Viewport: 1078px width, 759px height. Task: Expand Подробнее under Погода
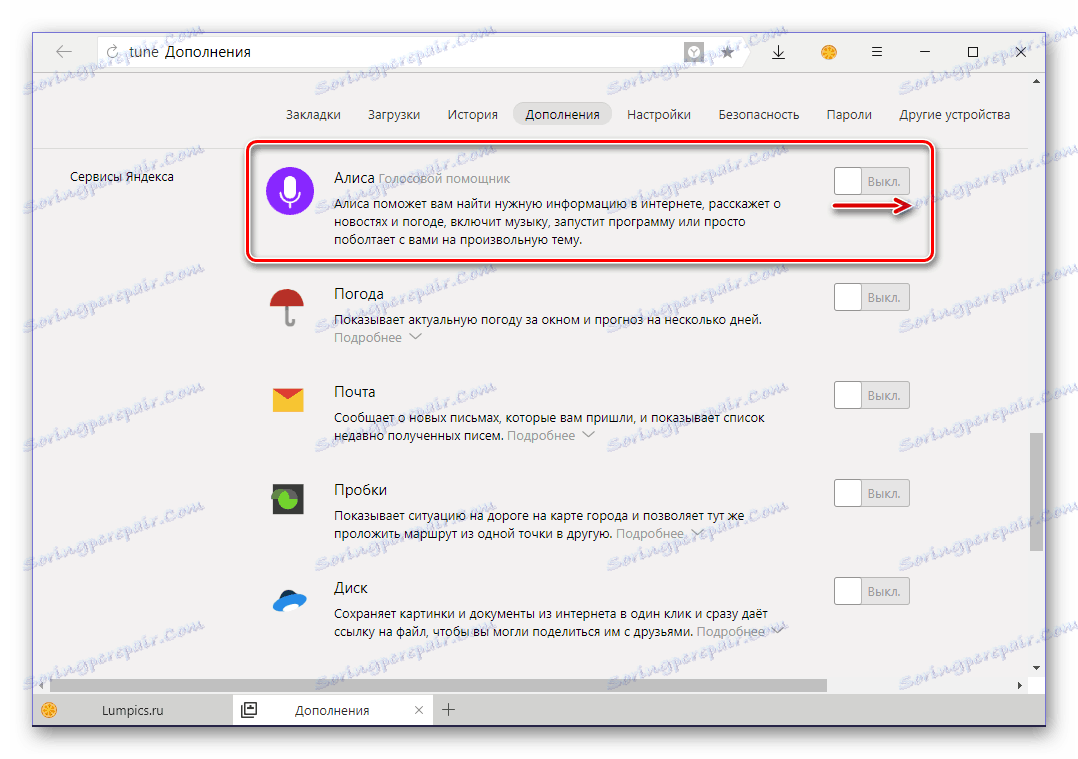point(377,338)
